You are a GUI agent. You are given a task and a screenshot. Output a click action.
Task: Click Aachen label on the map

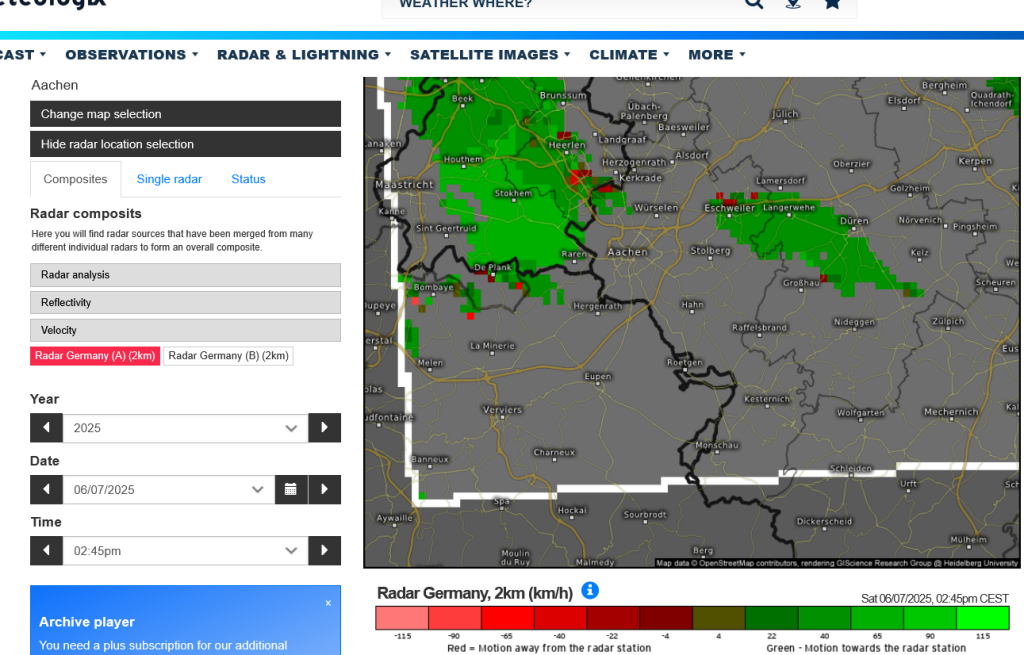(628, 252)
